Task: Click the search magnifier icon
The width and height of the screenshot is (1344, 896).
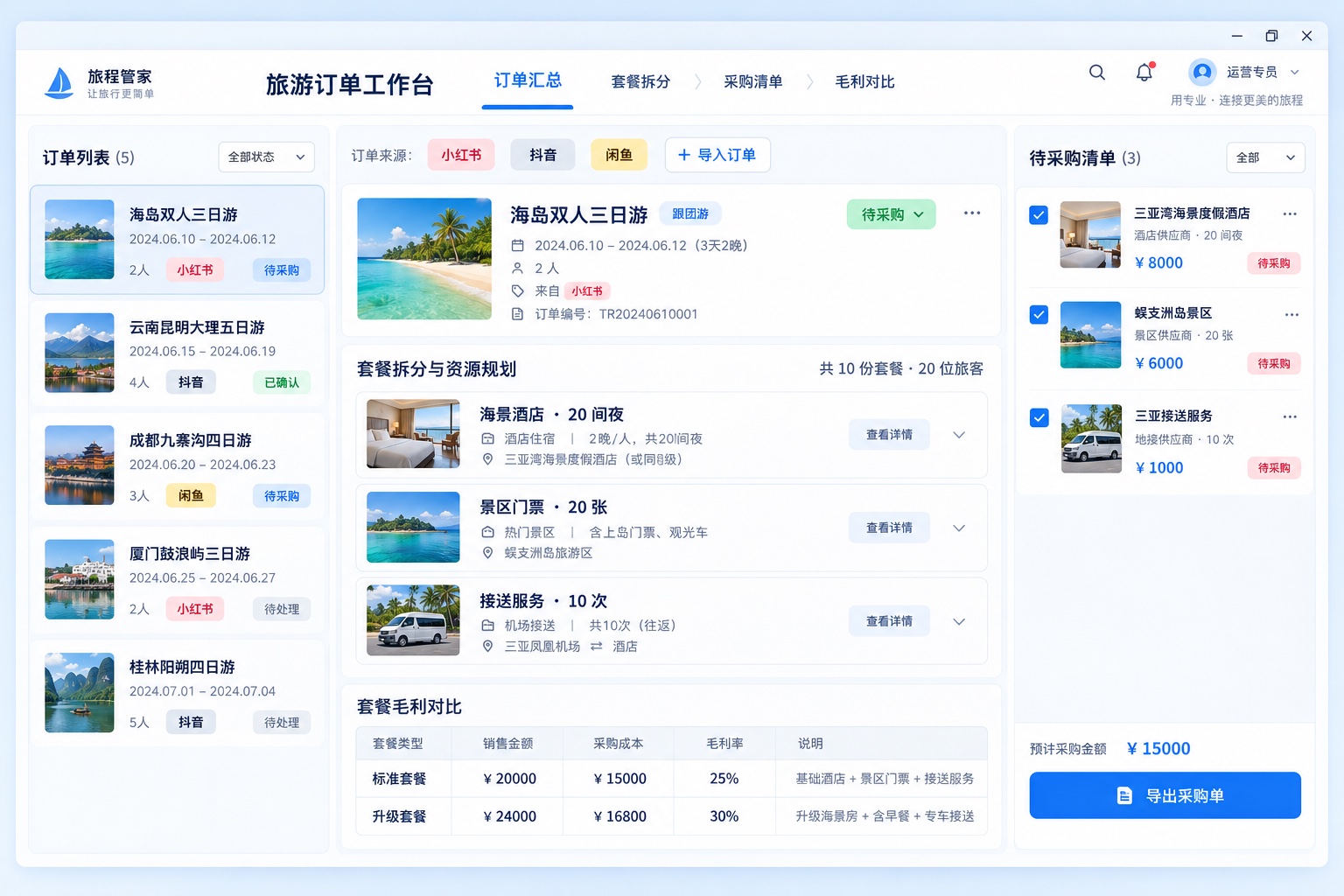Action: point(1096,73)
